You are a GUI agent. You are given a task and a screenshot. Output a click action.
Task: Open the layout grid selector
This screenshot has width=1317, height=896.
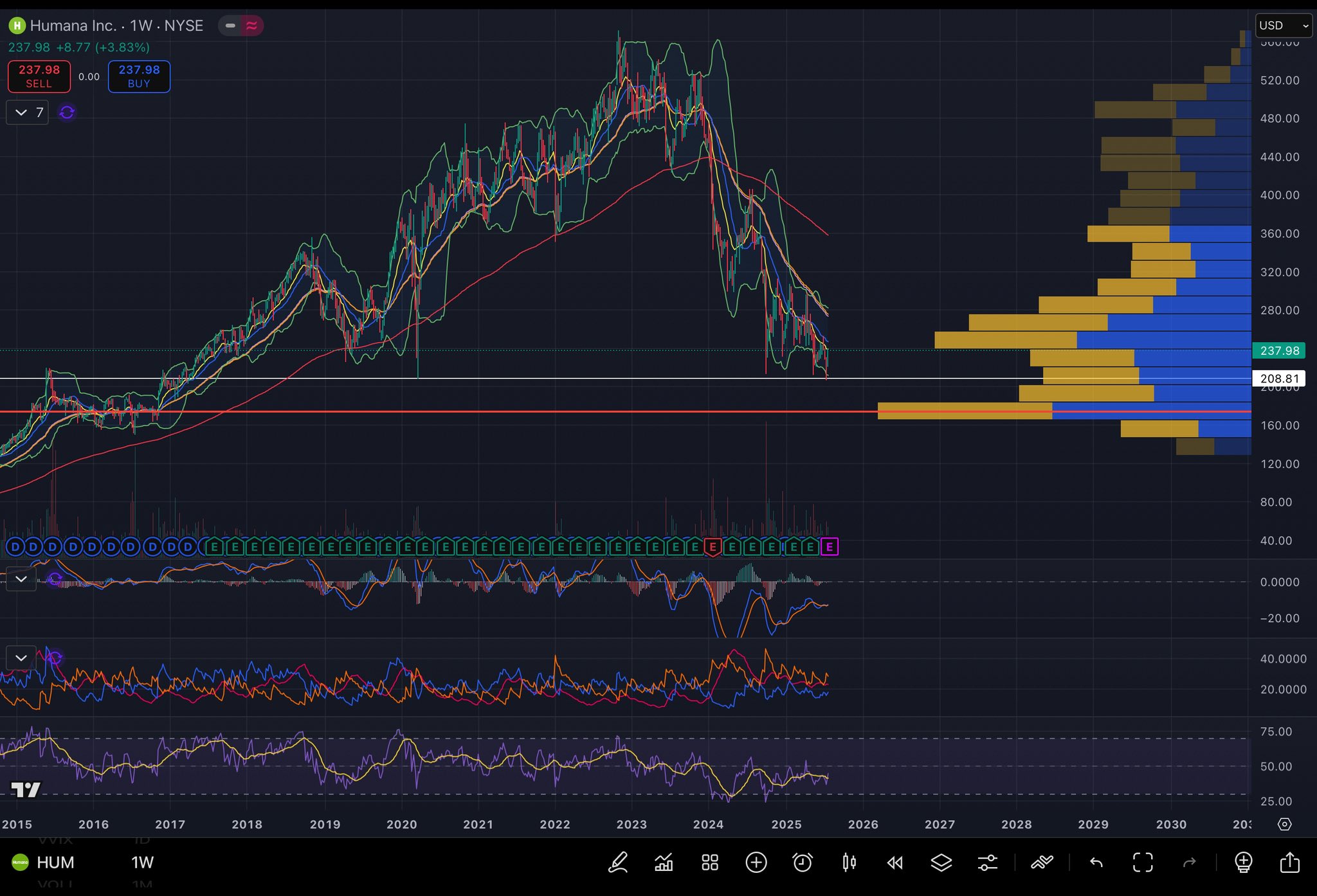[710, 862]
